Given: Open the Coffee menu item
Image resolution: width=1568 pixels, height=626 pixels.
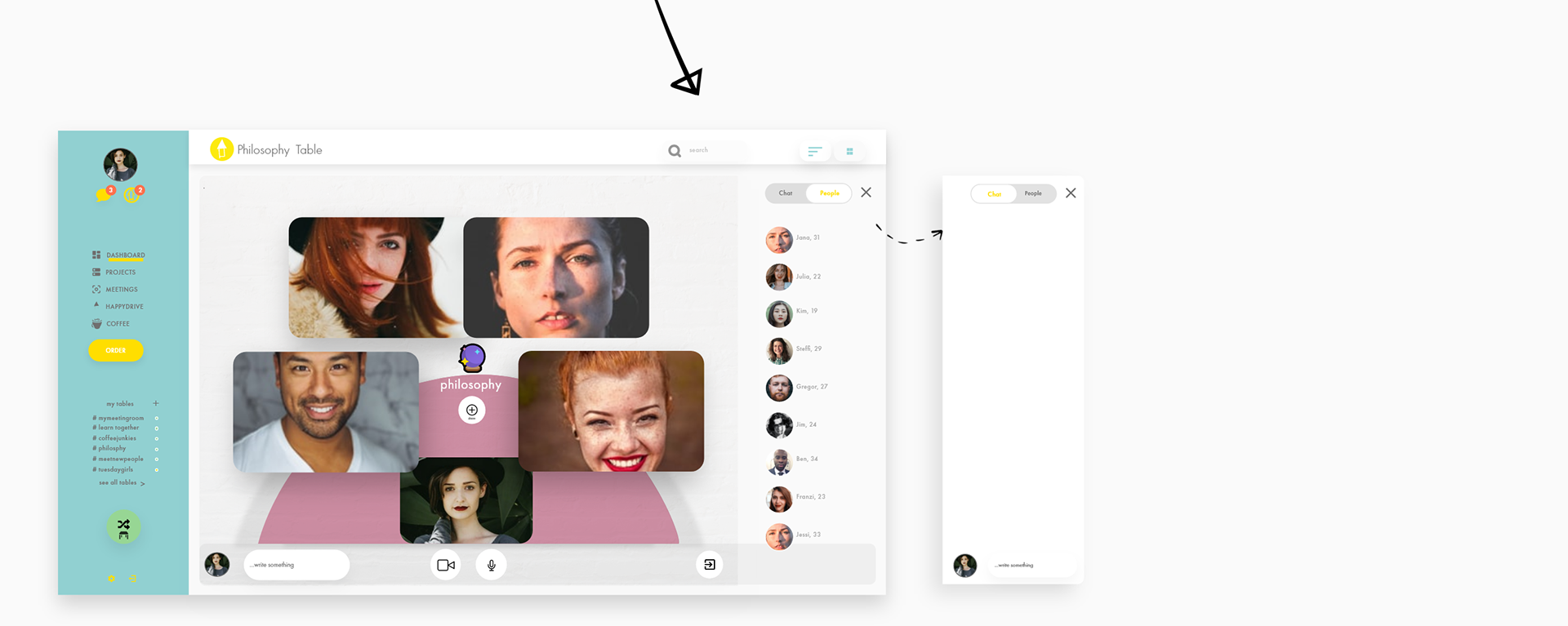Looking at the screenshot, I should (x=118, y=324).
